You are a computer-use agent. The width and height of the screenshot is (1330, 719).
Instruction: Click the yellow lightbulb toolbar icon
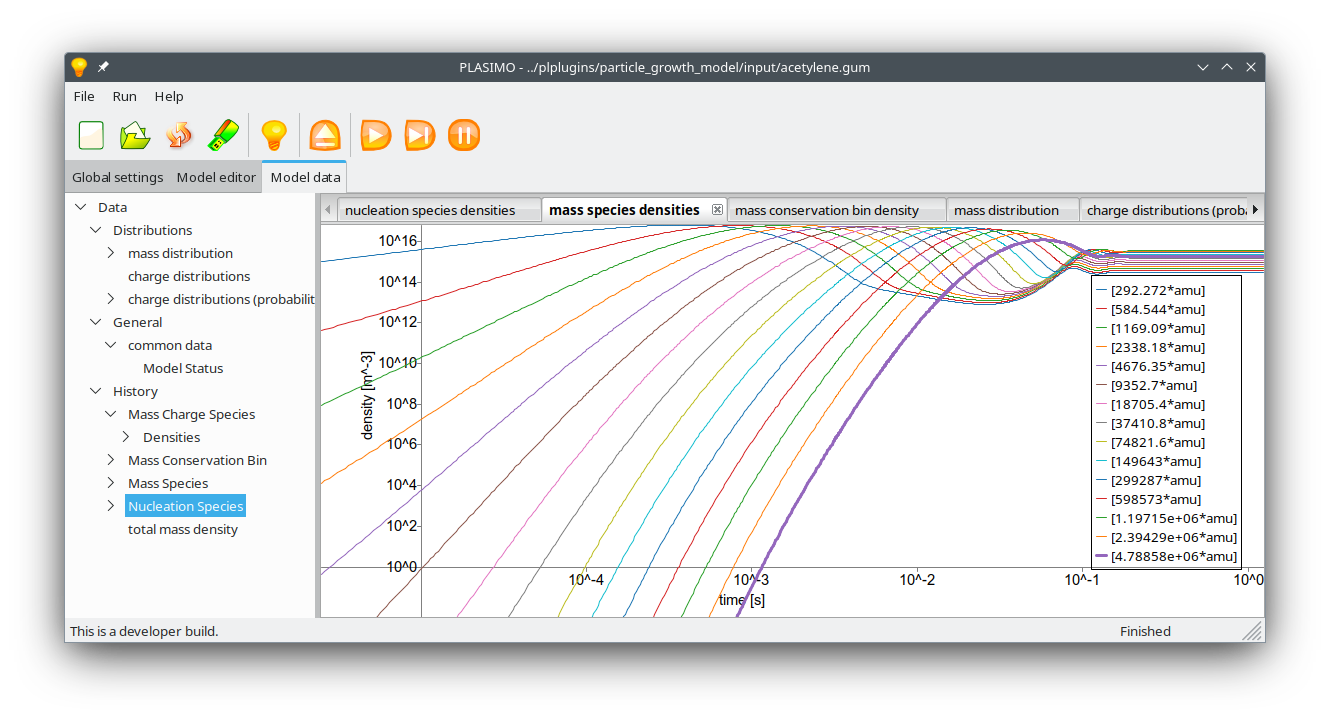[x=274, y=135]
